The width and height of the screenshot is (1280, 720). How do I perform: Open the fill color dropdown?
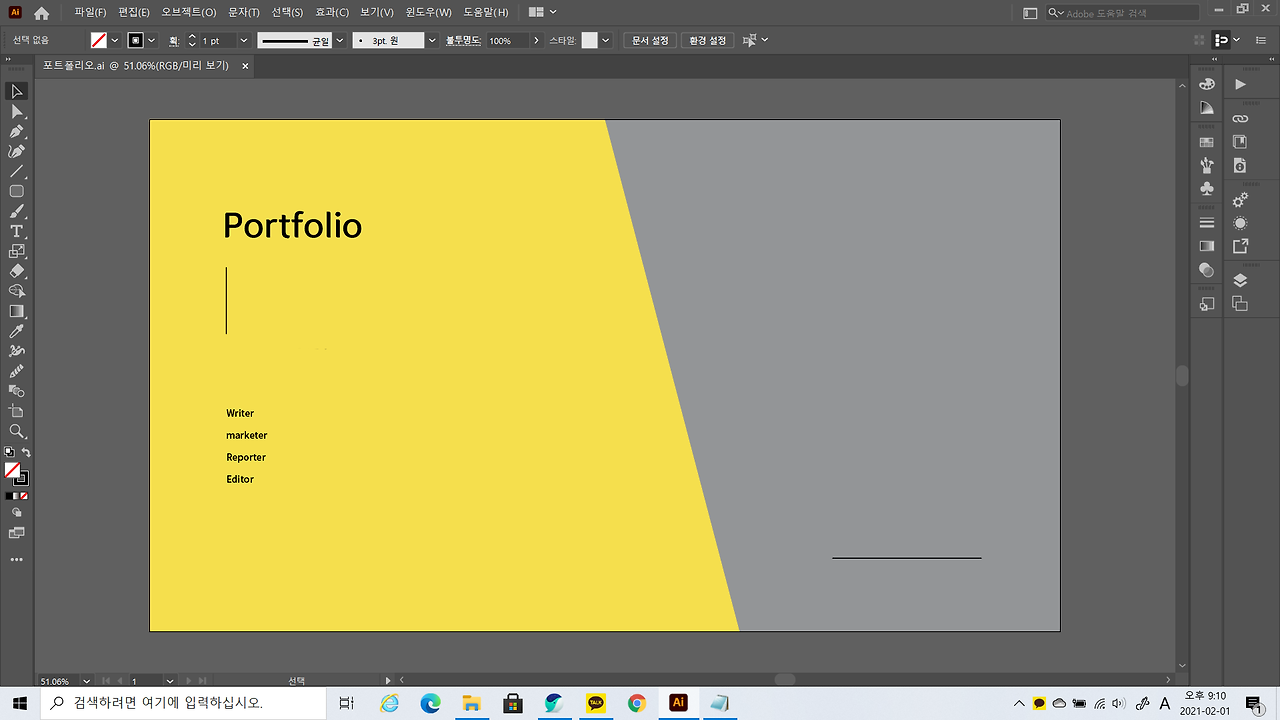(115, 40)
